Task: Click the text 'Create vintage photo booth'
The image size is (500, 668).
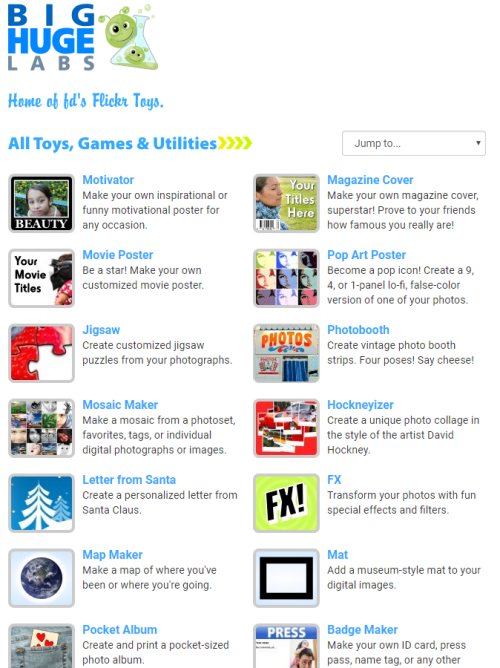Action: coord(391,345)
